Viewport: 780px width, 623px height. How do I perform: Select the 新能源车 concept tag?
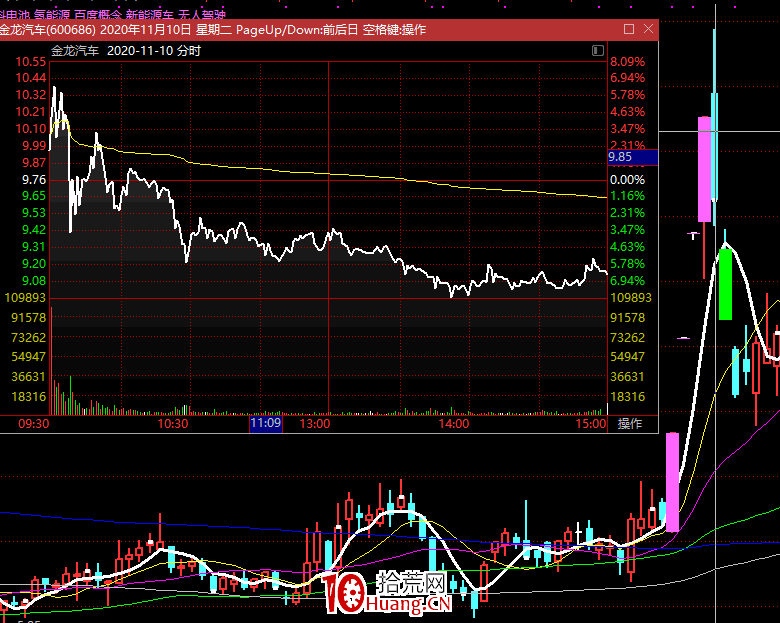pos(149,15)
